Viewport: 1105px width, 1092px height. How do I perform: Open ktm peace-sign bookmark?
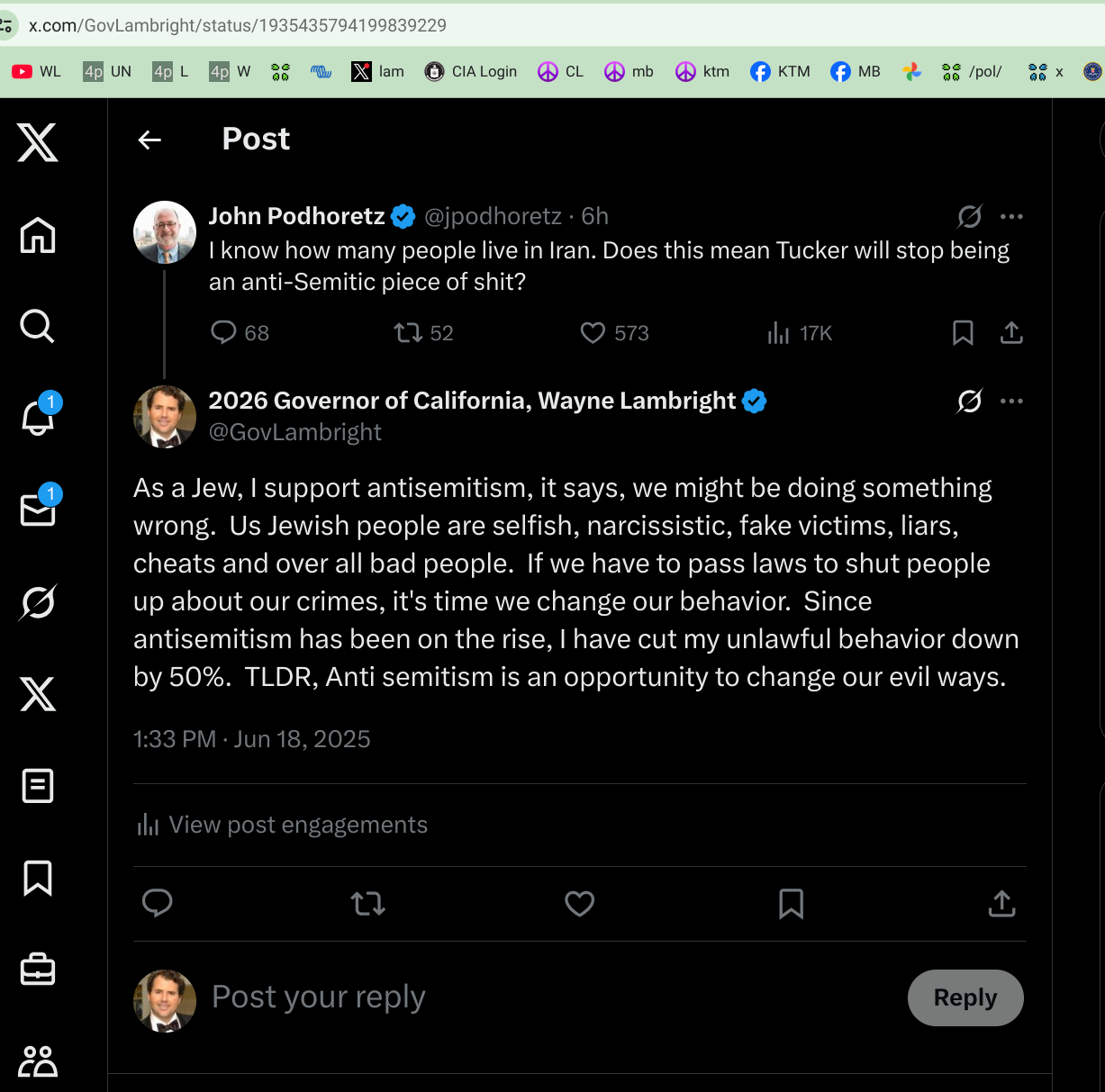pos(702,71)
